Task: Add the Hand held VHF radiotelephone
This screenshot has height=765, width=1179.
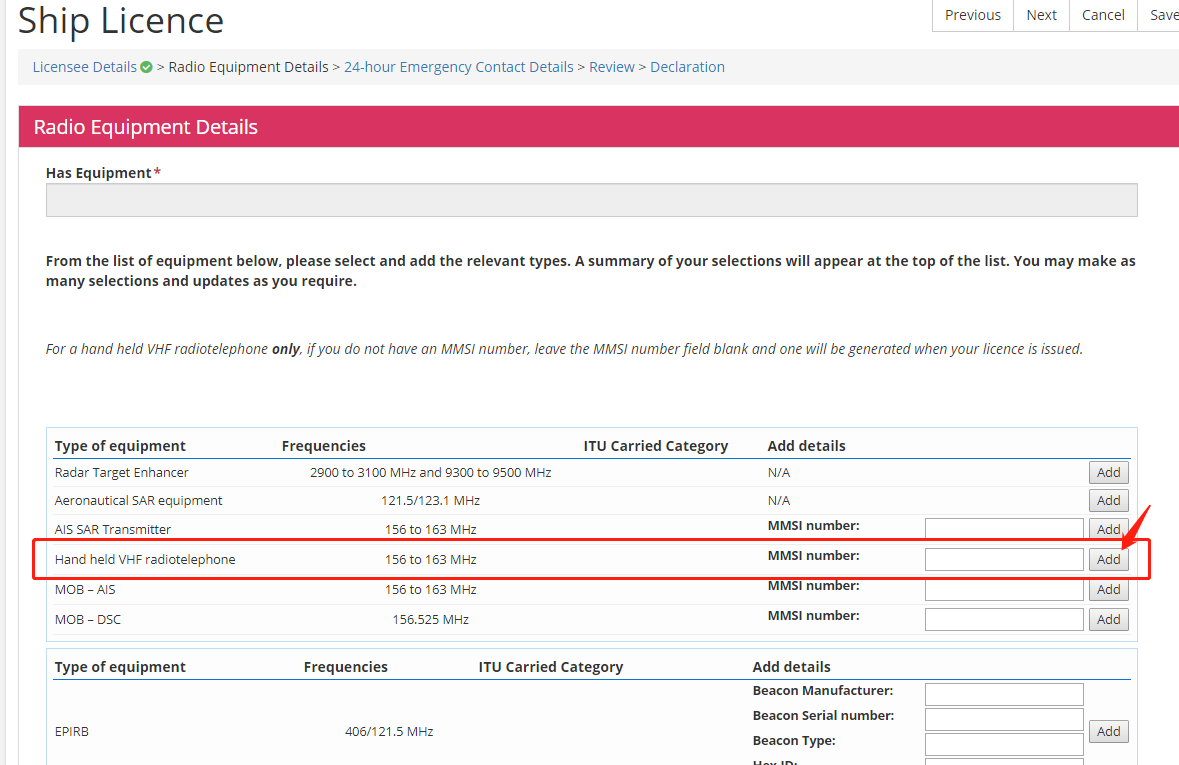Action: [1108, 559]
